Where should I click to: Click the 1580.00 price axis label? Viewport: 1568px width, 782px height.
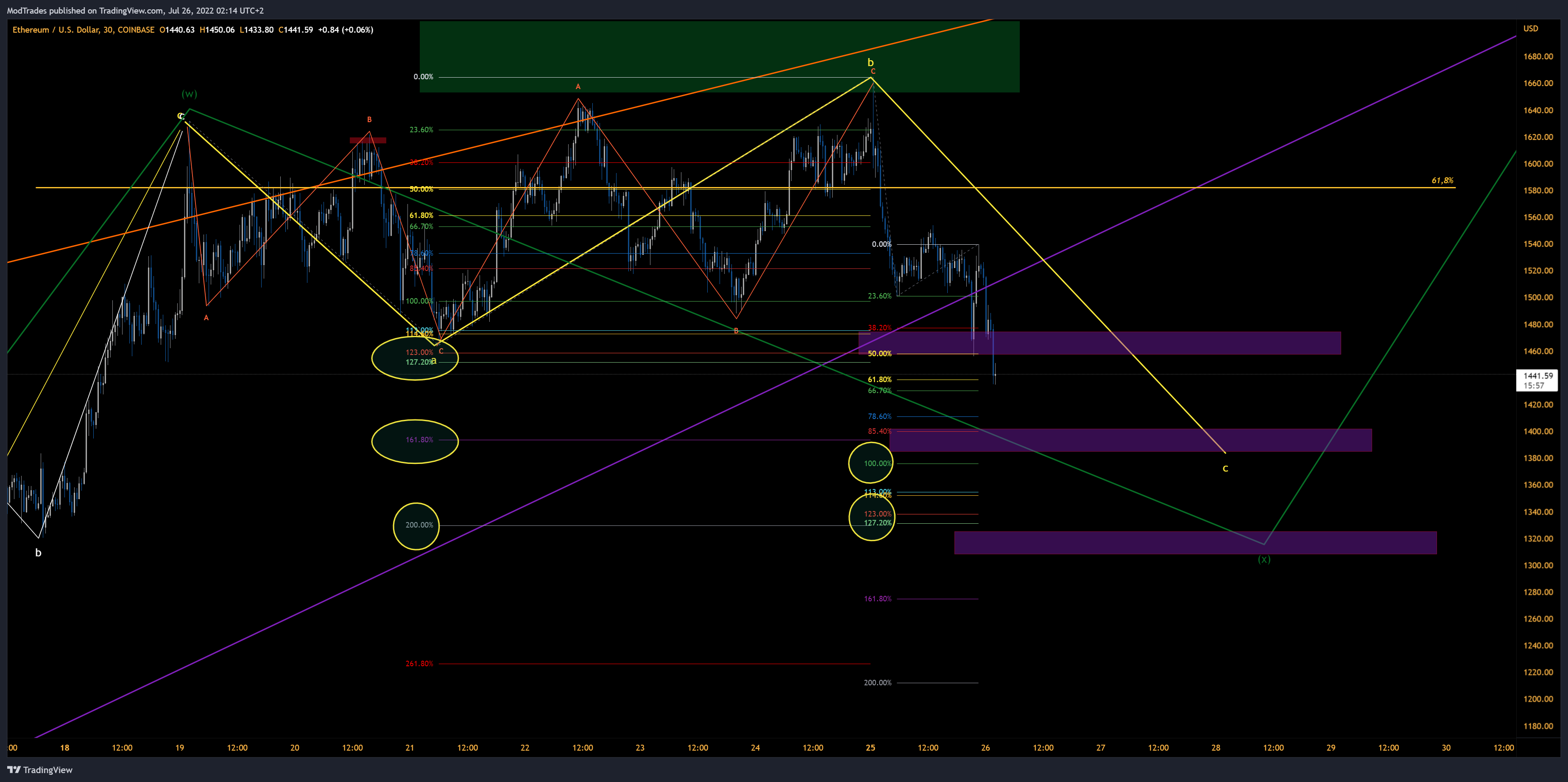point(1538,190)
